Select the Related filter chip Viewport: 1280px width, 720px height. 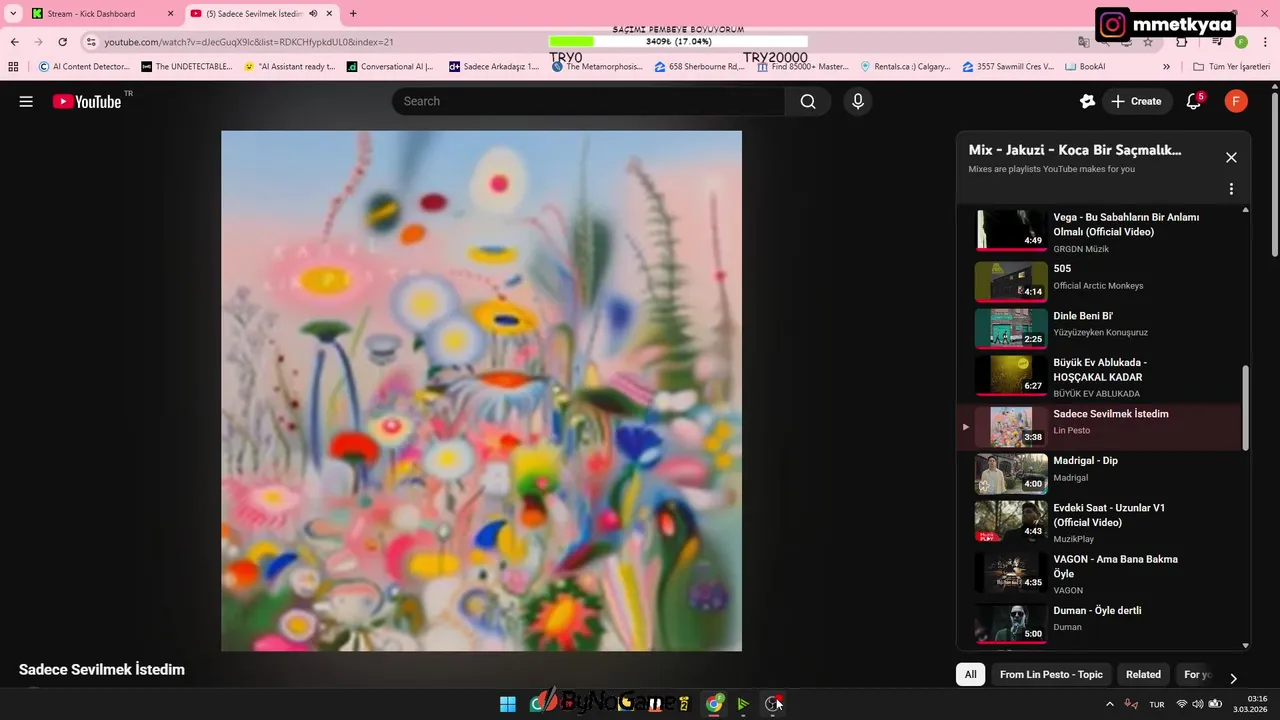[x=1143, y=674]
